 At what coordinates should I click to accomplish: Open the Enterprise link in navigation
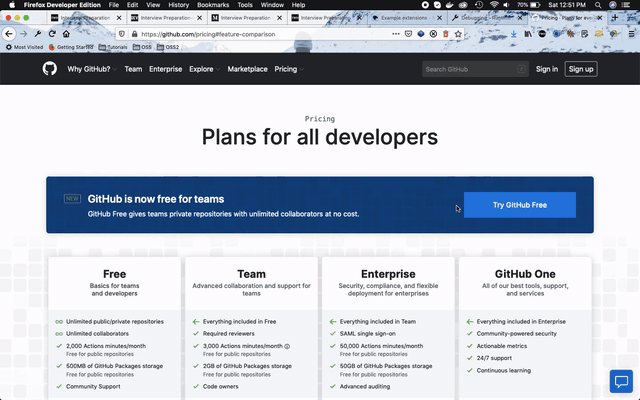pyautogui.click(x=165, y=69)
